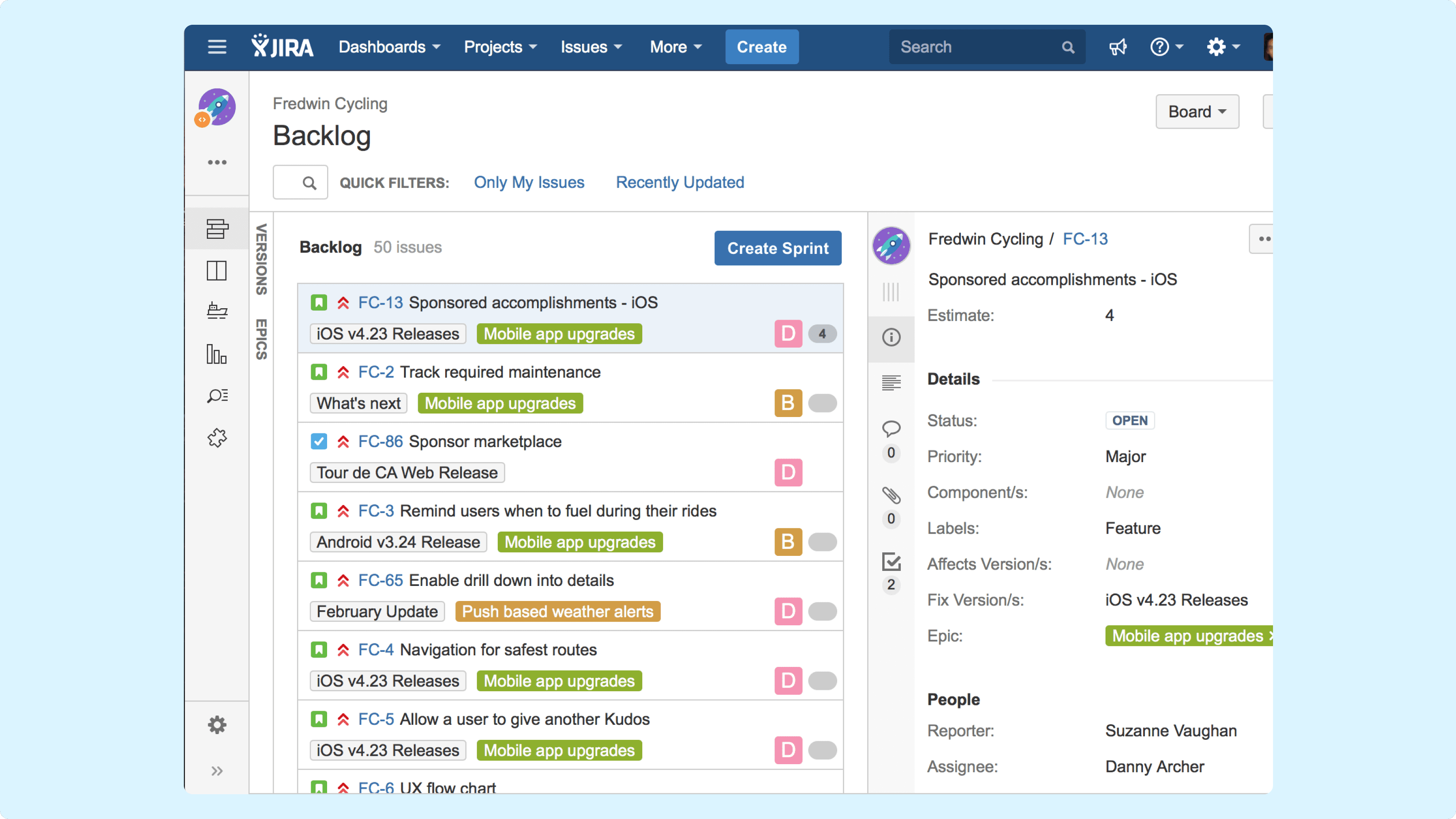Select the details info tab icon
Image resolution: width=1456 pixels, height=819 pixels.
[x=891, y=338]
